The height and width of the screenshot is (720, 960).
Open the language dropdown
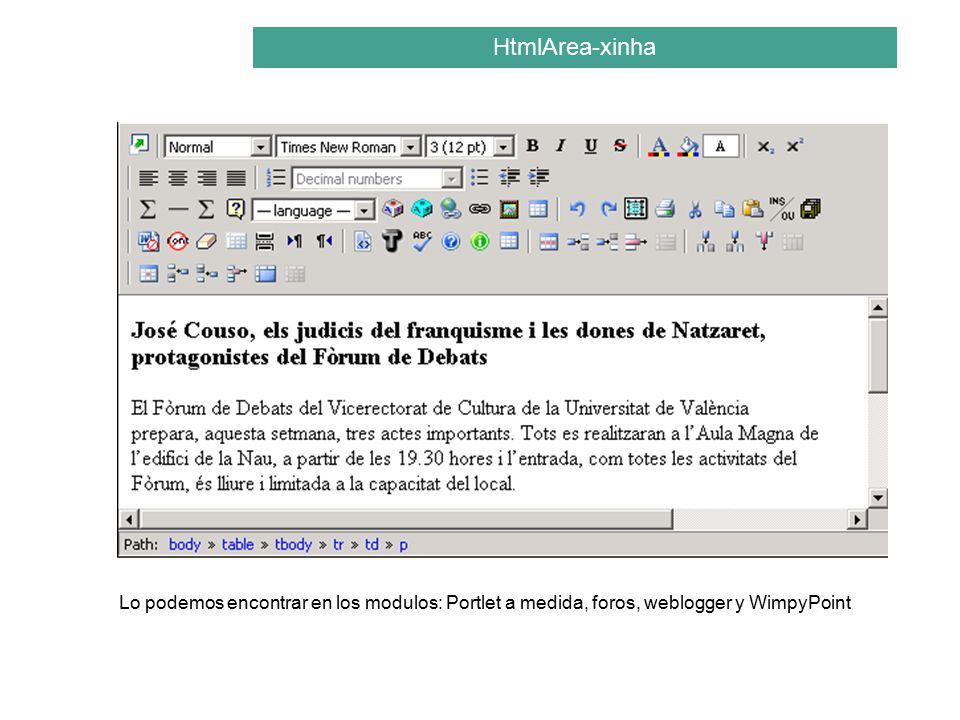313,211
